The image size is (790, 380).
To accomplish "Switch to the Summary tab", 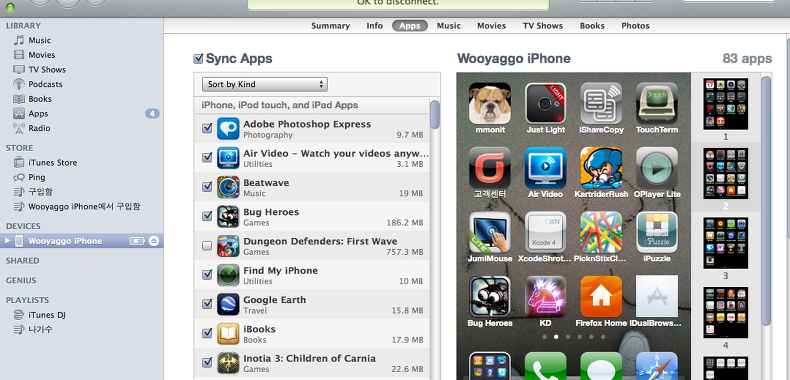I will (330, 26).
